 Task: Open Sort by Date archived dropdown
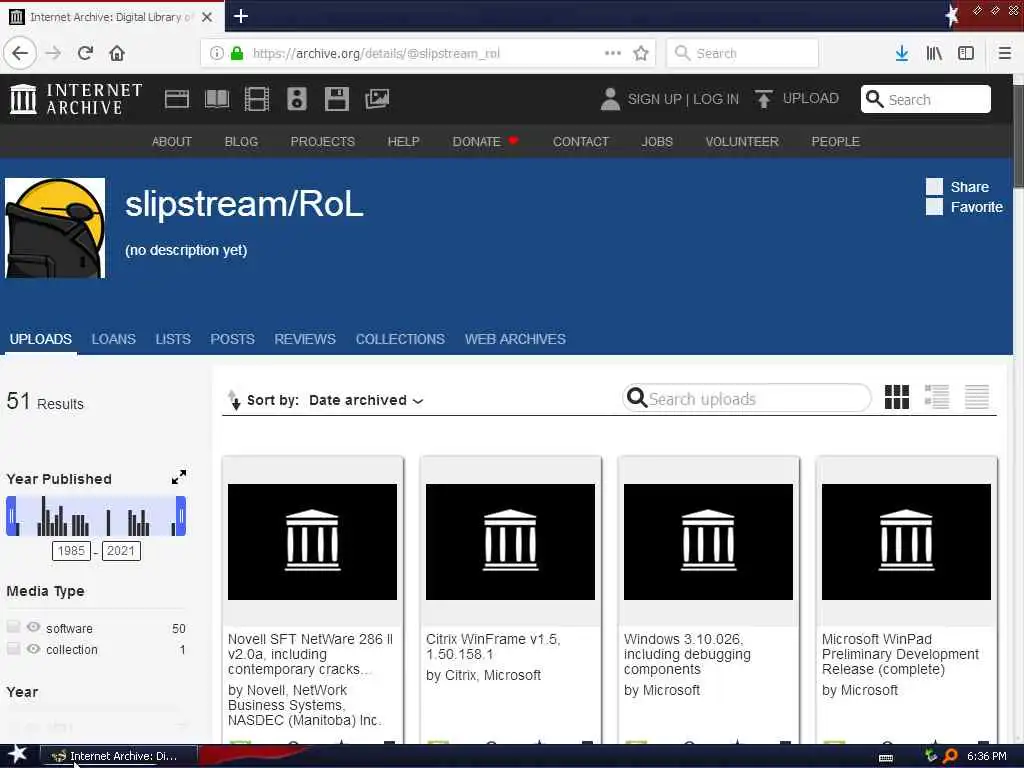pyautogui.click(x=366, y=400)
